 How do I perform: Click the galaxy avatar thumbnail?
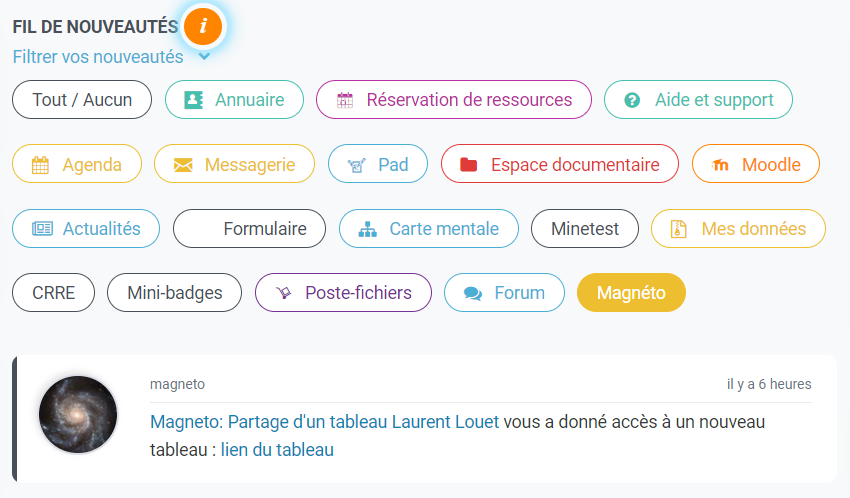click(78, 415)
